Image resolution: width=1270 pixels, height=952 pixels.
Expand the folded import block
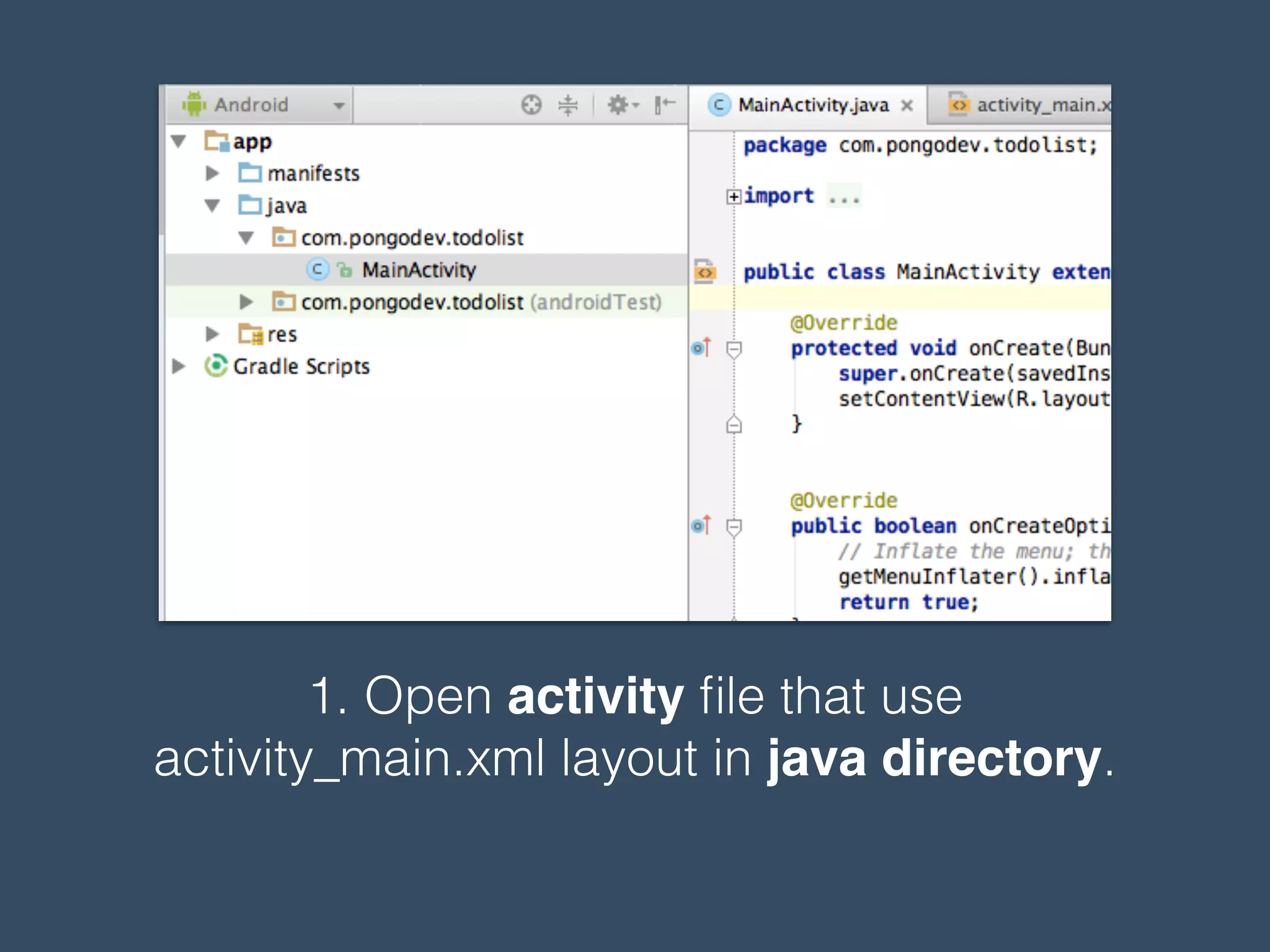click(734, 196)
